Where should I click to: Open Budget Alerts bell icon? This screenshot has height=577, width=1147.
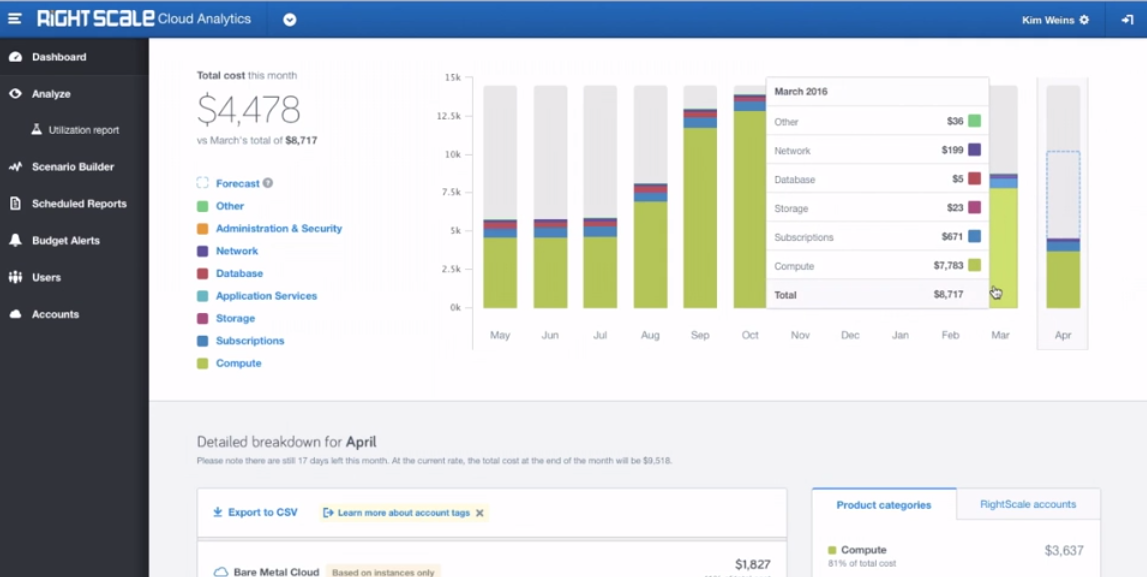[x=15, y=241]
